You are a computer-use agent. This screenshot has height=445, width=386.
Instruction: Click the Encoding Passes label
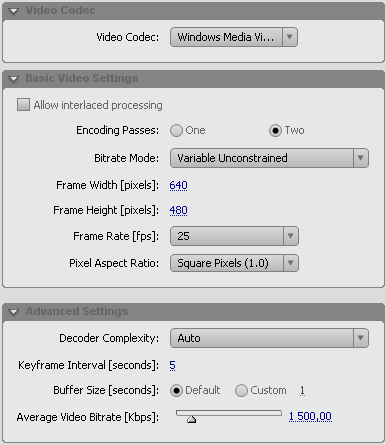tap(118, 130)
